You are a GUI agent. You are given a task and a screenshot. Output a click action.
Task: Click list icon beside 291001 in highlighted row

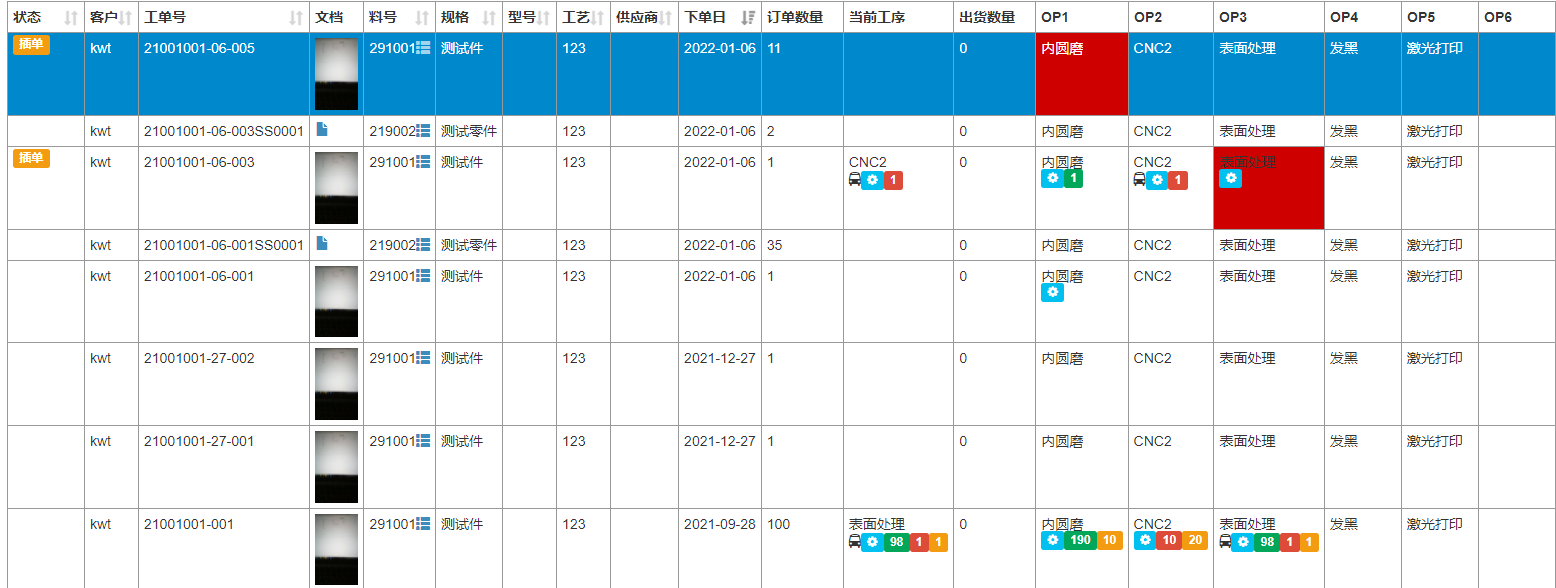[423, 48]
